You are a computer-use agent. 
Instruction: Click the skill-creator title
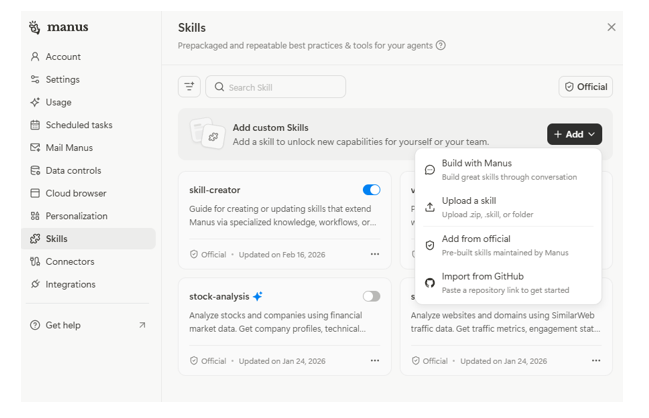(215, 190)
